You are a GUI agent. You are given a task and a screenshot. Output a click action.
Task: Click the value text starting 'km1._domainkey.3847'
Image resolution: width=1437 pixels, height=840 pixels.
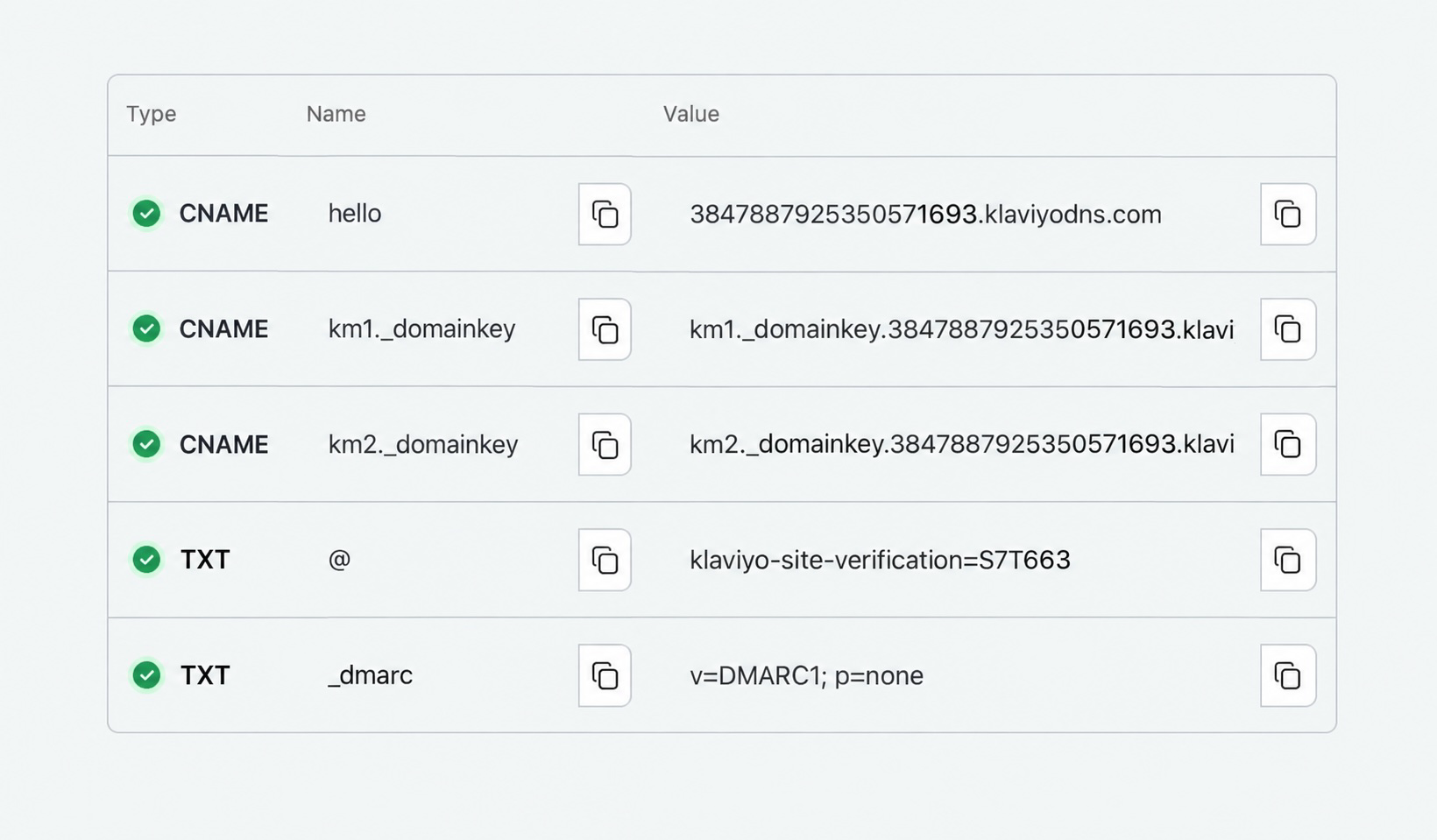click(x=961, y=329)
